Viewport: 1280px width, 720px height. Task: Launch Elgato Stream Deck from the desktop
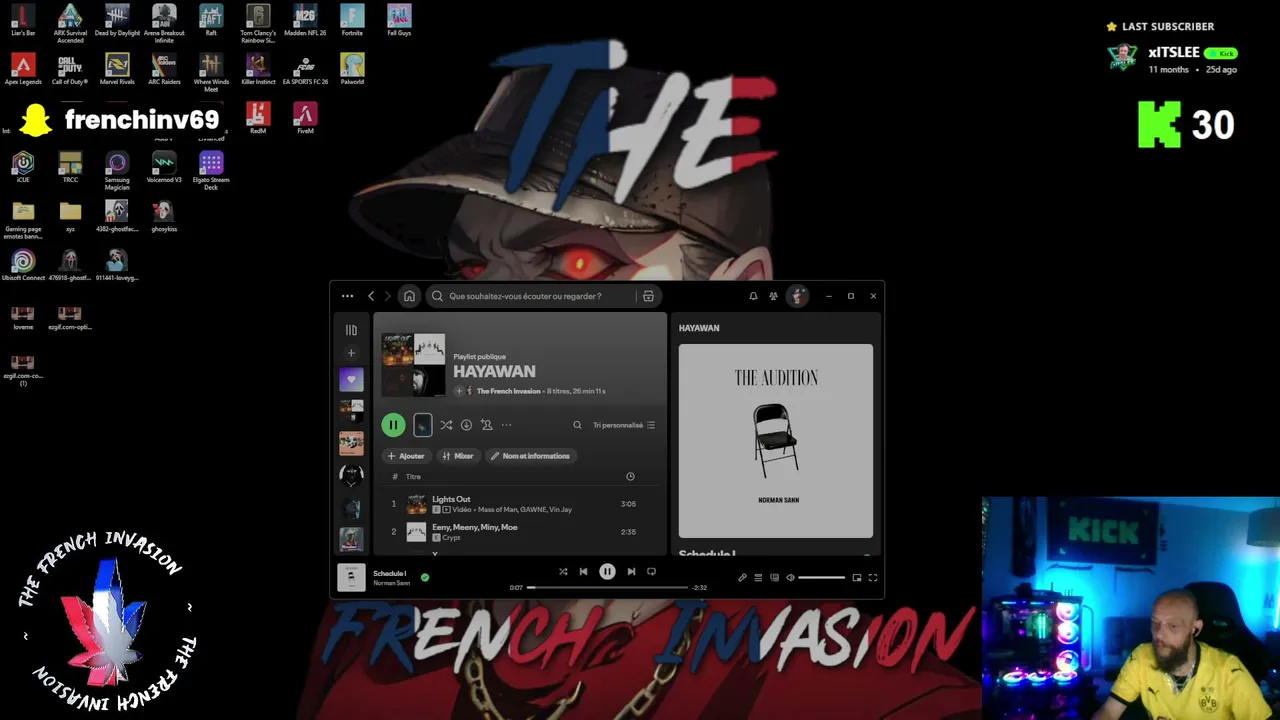click(x=211, y=170)
